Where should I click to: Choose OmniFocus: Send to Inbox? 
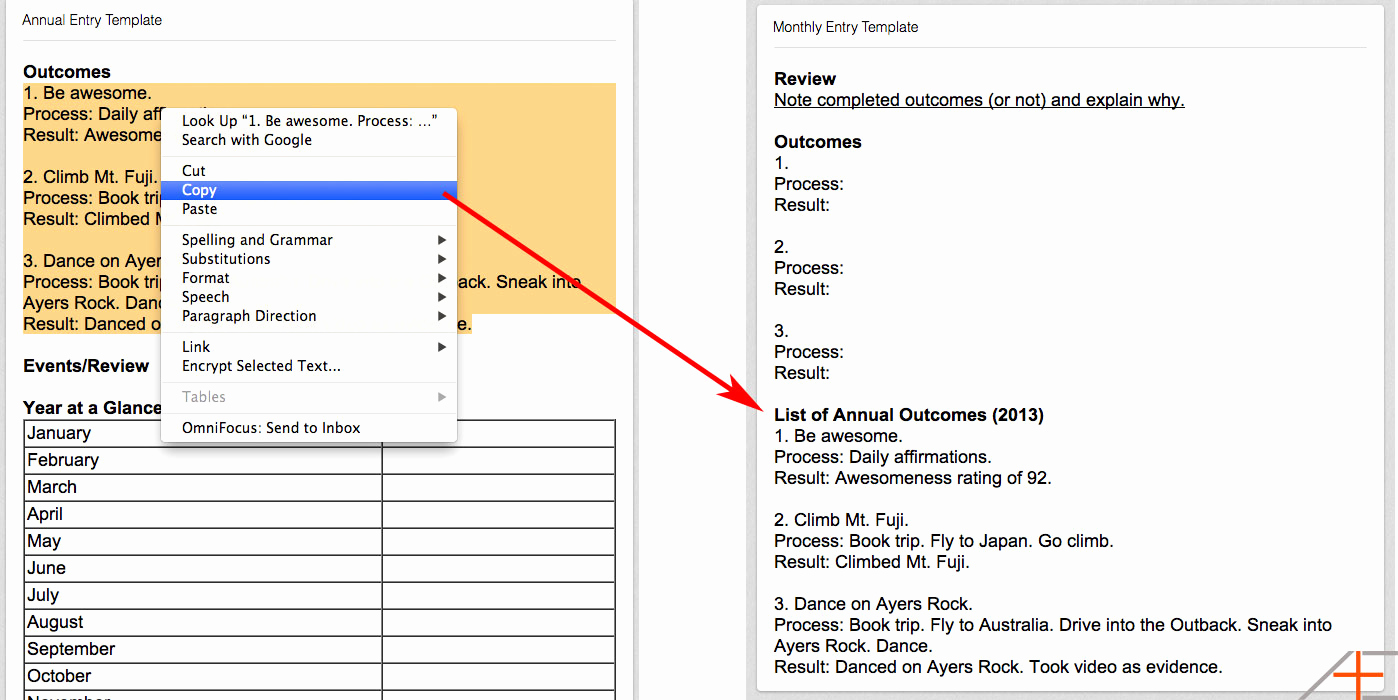click(x=309, y=428)
